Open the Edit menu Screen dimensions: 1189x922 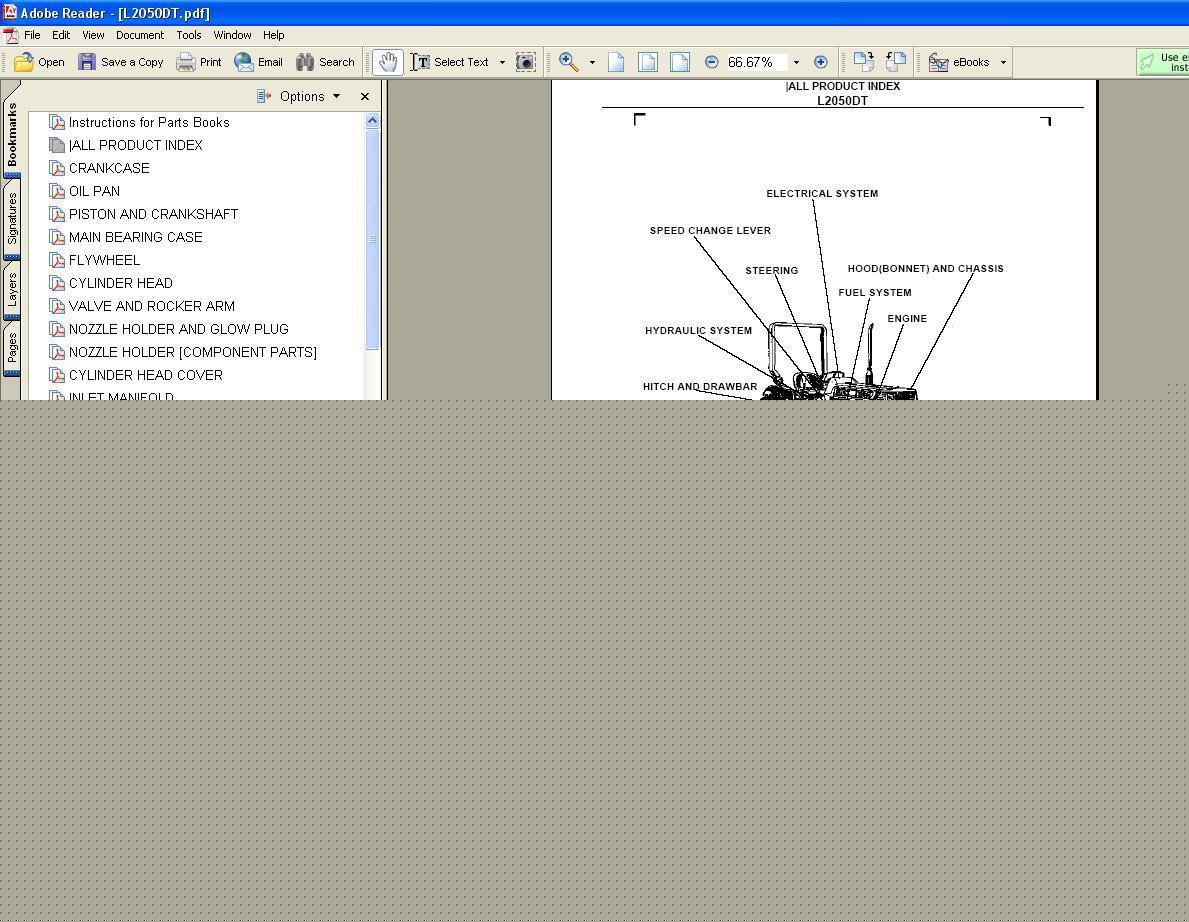click(x=61, y=35)
